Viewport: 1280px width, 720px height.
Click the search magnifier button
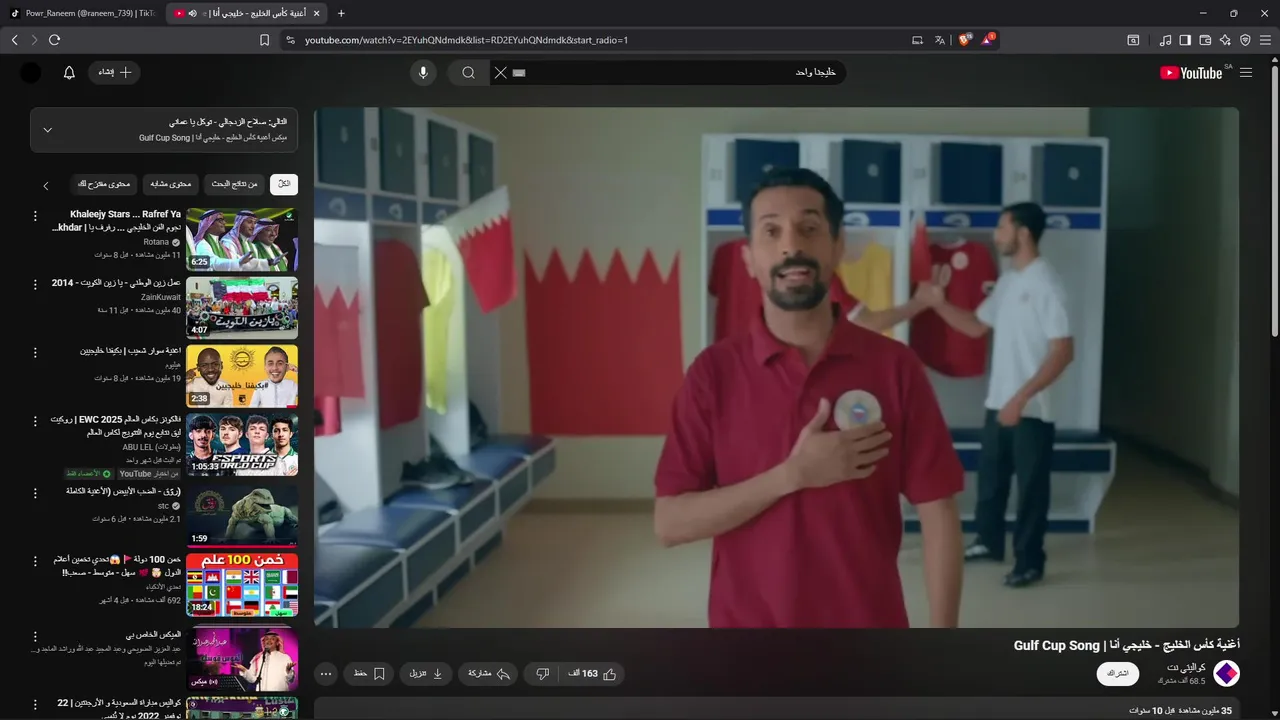coord(468,73)
